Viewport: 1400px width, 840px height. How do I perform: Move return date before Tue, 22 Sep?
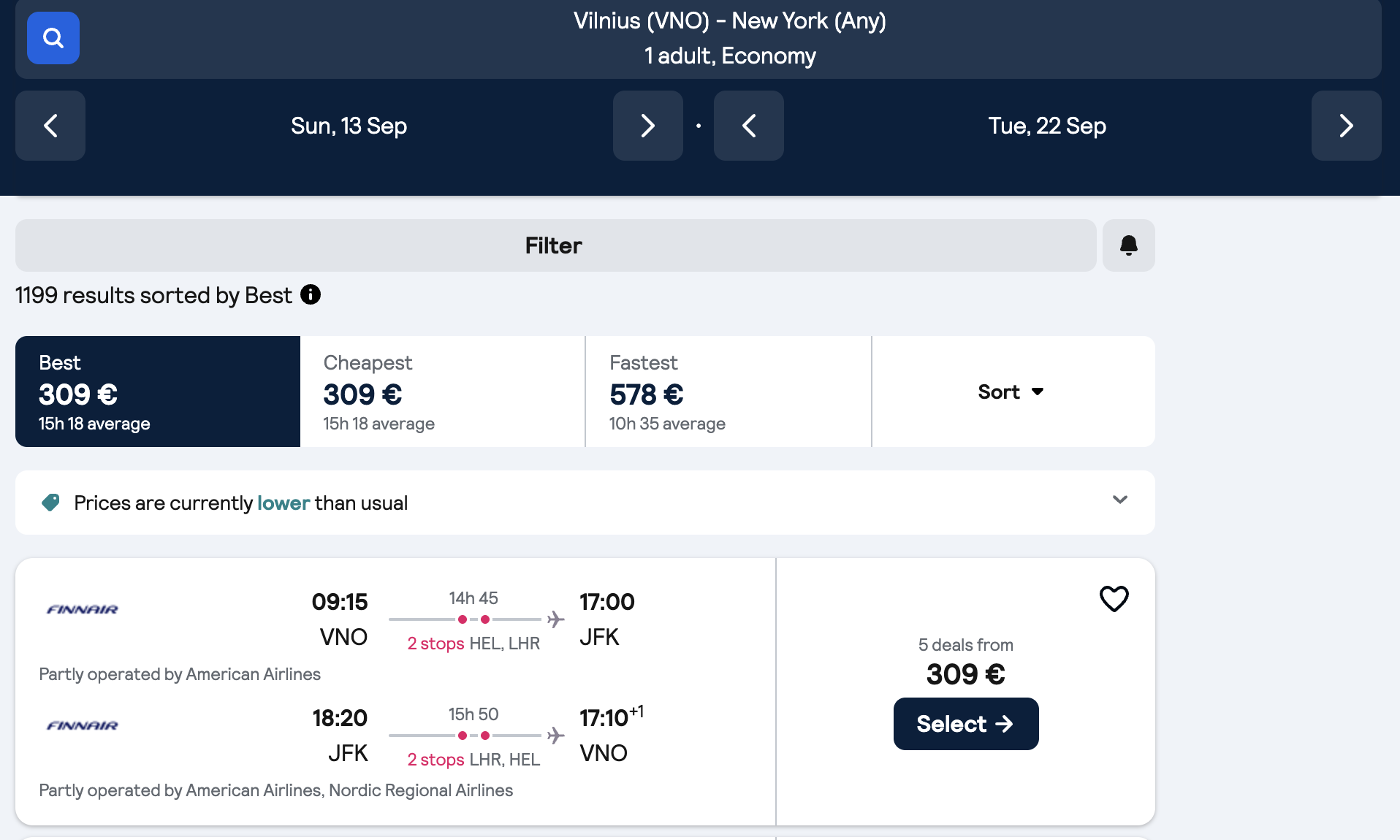point(748,126)
